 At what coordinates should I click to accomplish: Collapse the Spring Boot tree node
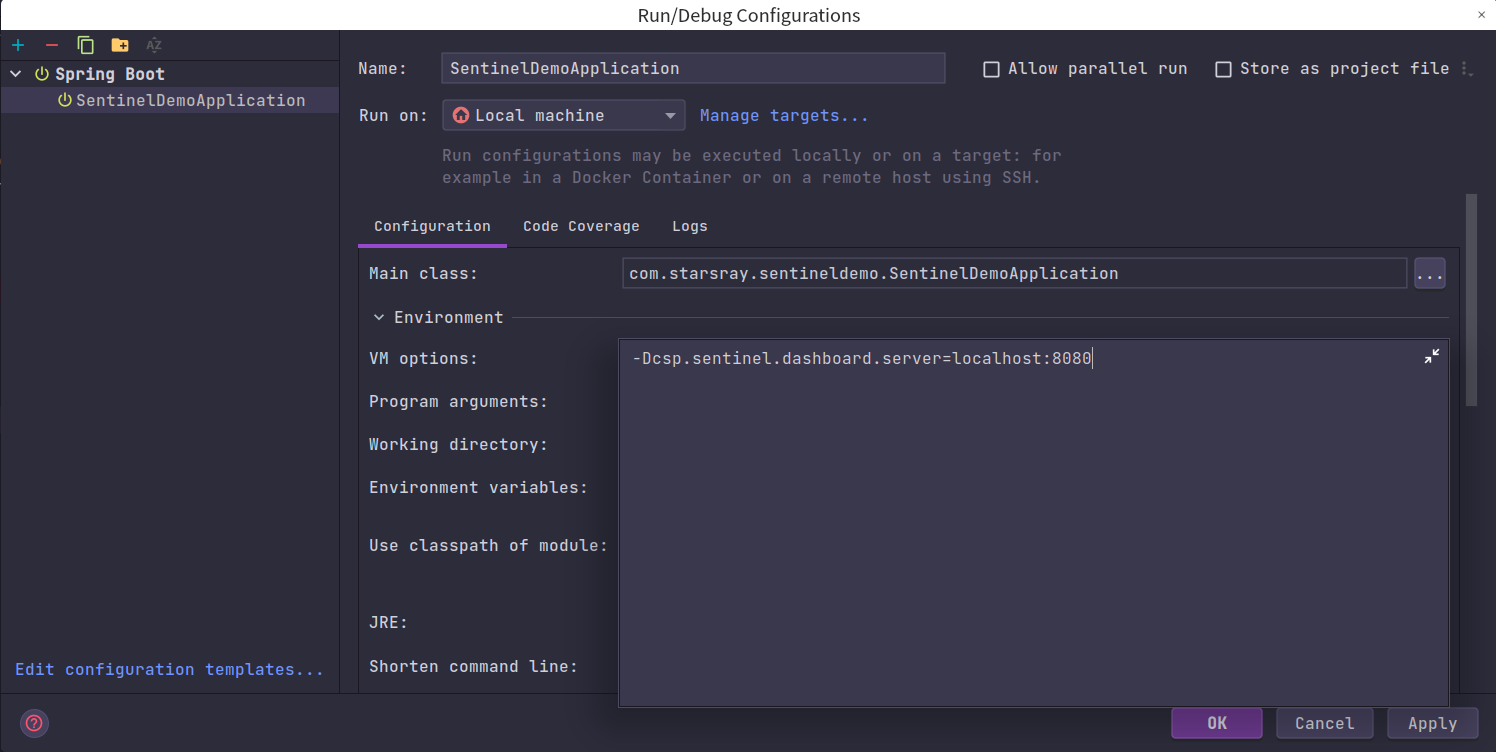pos(15,74)
